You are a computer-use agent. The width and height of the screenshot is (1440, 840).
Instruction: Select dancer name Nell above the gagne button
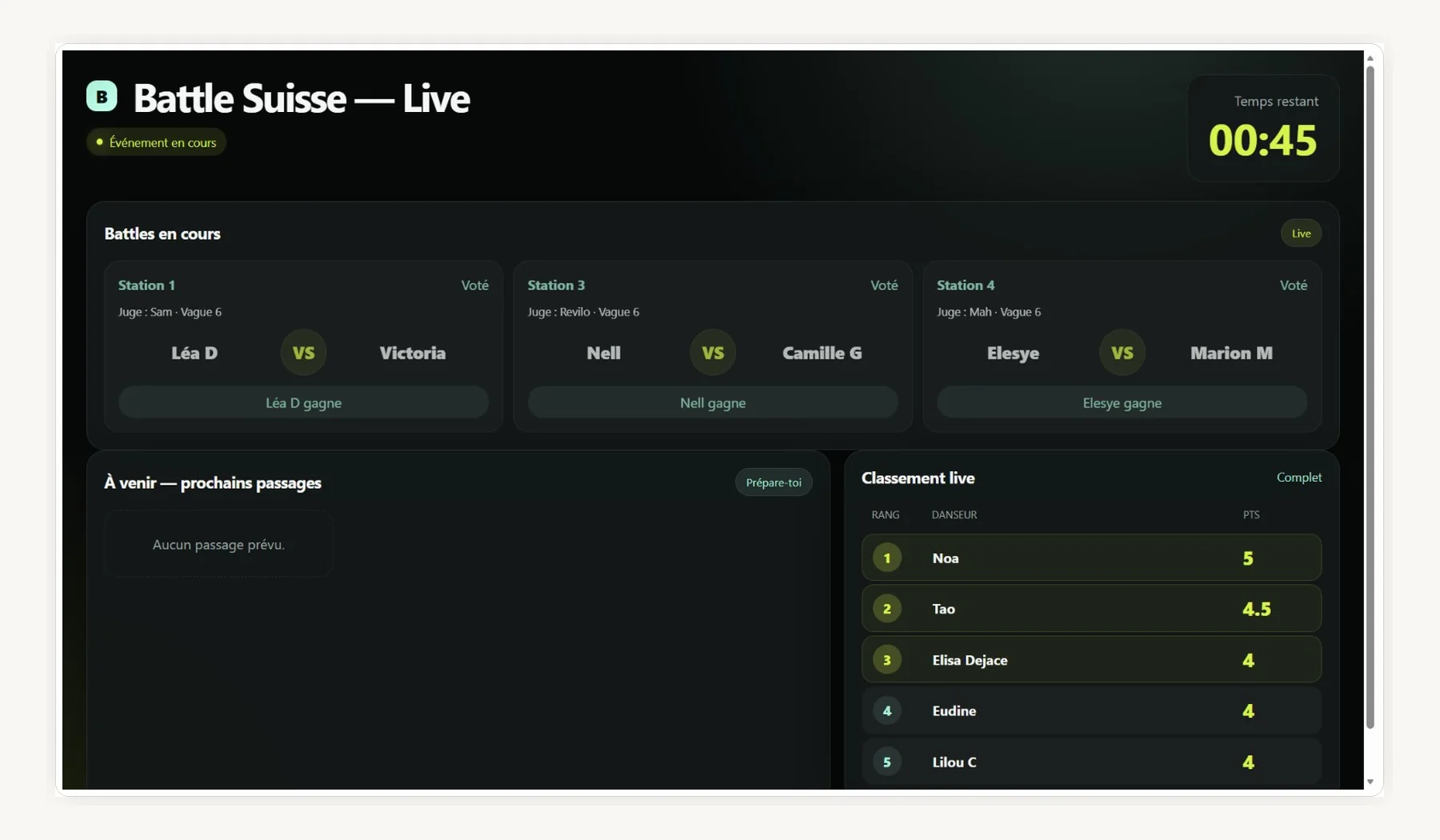coord(603,353)
